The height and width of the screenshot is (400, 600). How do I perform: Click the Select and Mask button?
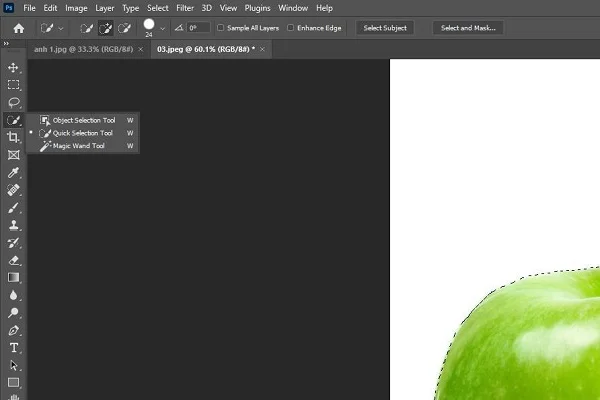468,28
